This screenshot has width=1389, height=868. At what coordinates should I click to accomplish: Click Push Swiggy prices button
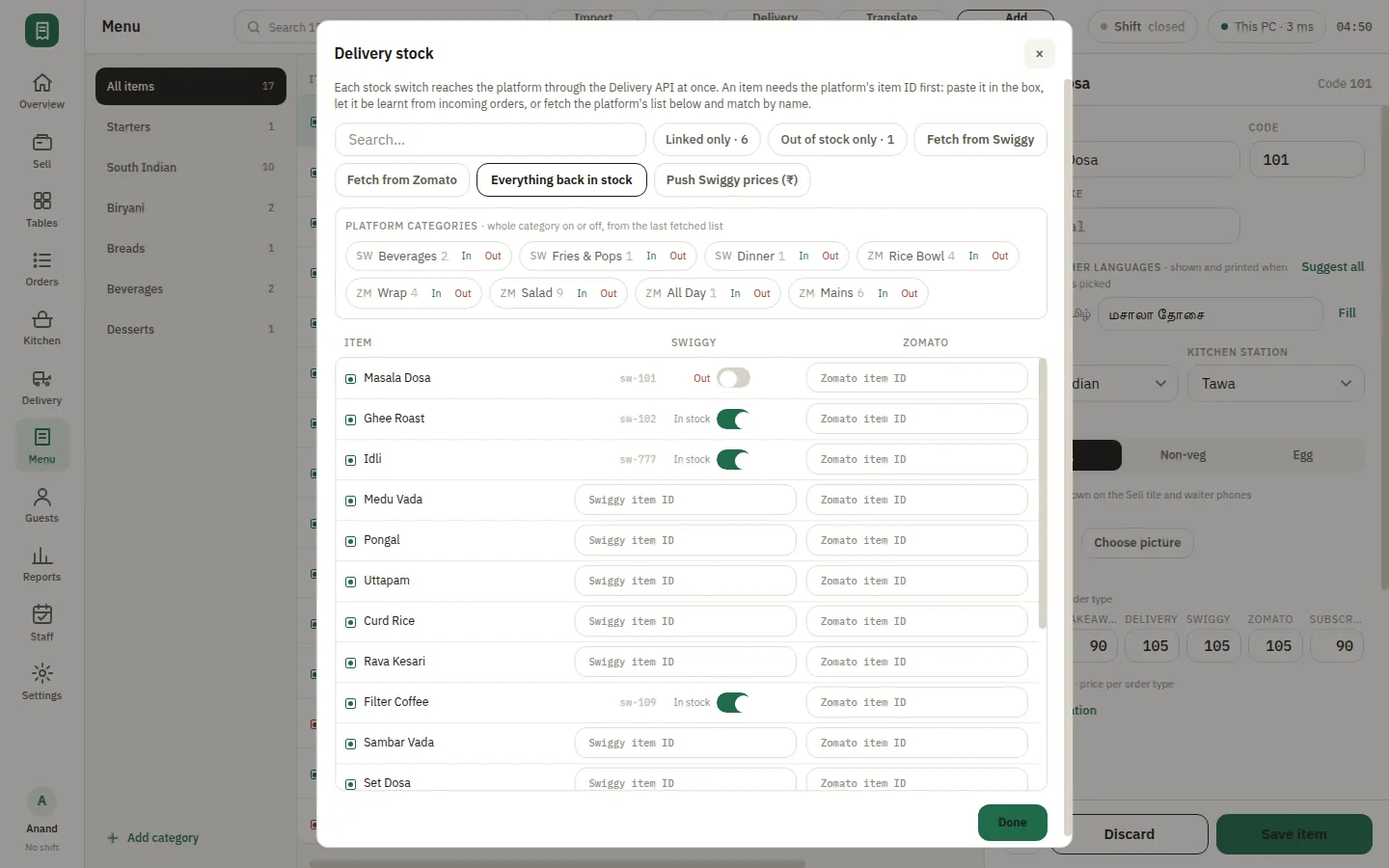(732, 180)
